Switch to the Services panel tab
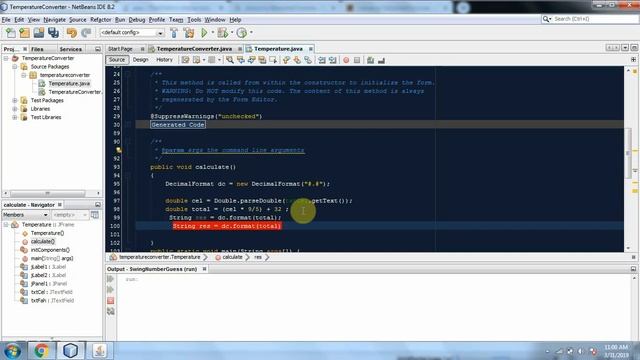The width and height of the screenshot is (640, 360). 71,49
